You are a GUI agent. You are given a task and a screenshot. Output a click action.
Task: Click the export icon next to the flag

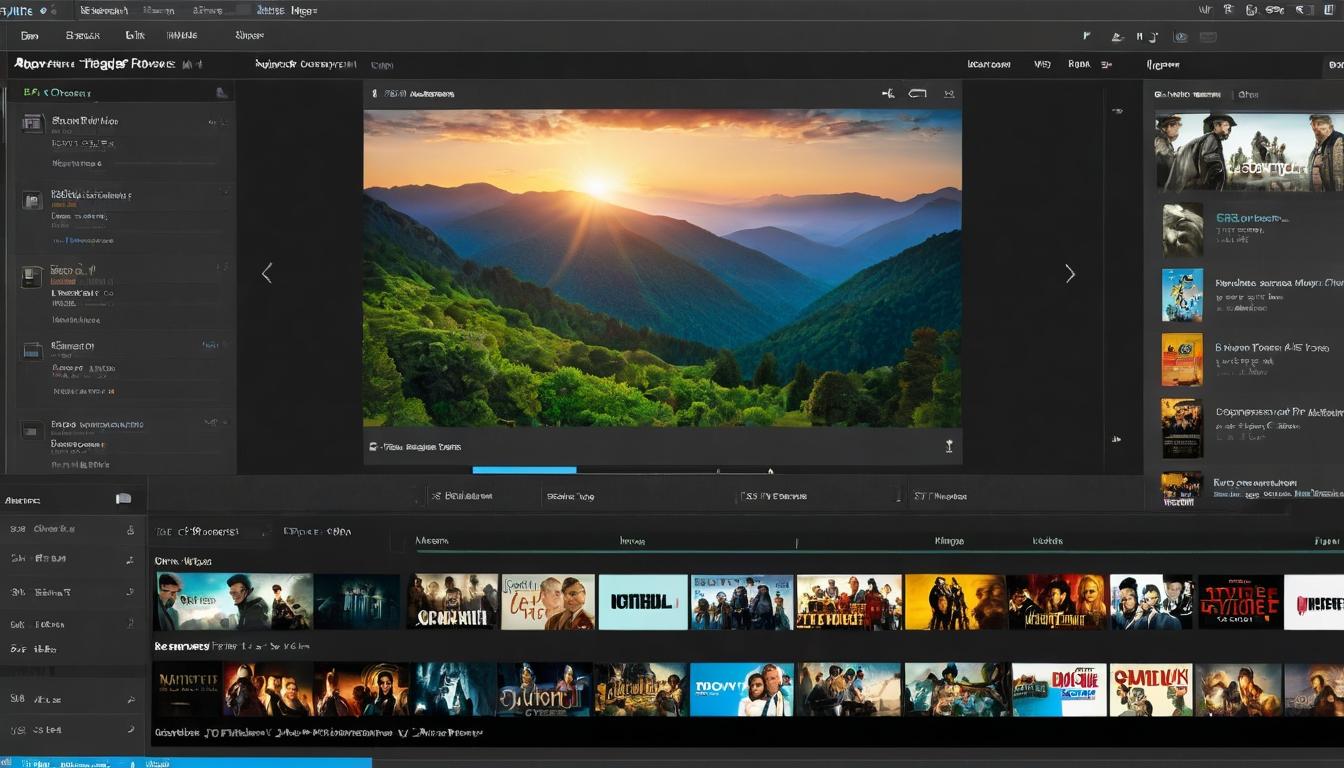(x=1117, y=36)
